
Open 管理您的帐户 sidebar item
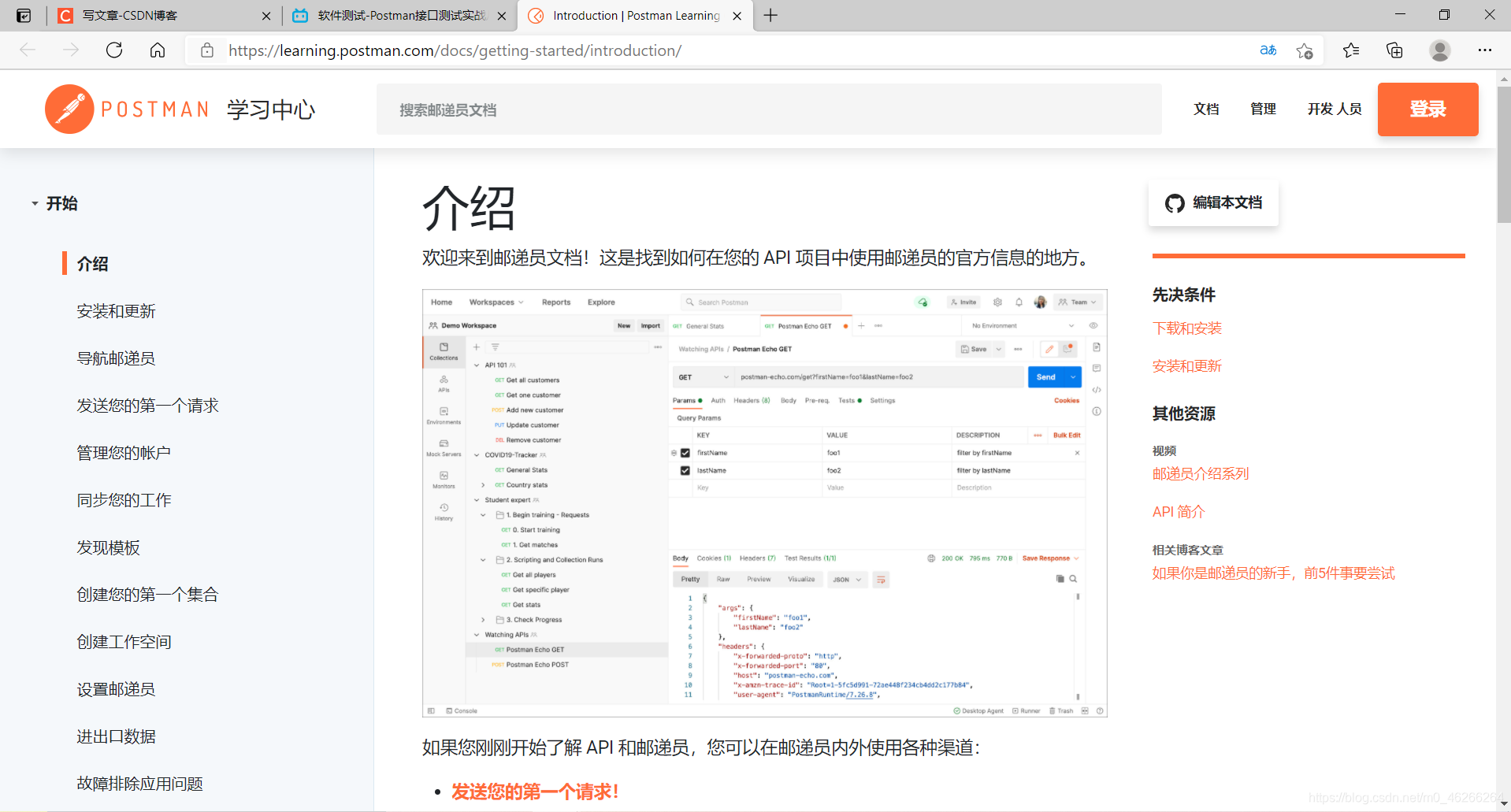(x=124, y=453)
